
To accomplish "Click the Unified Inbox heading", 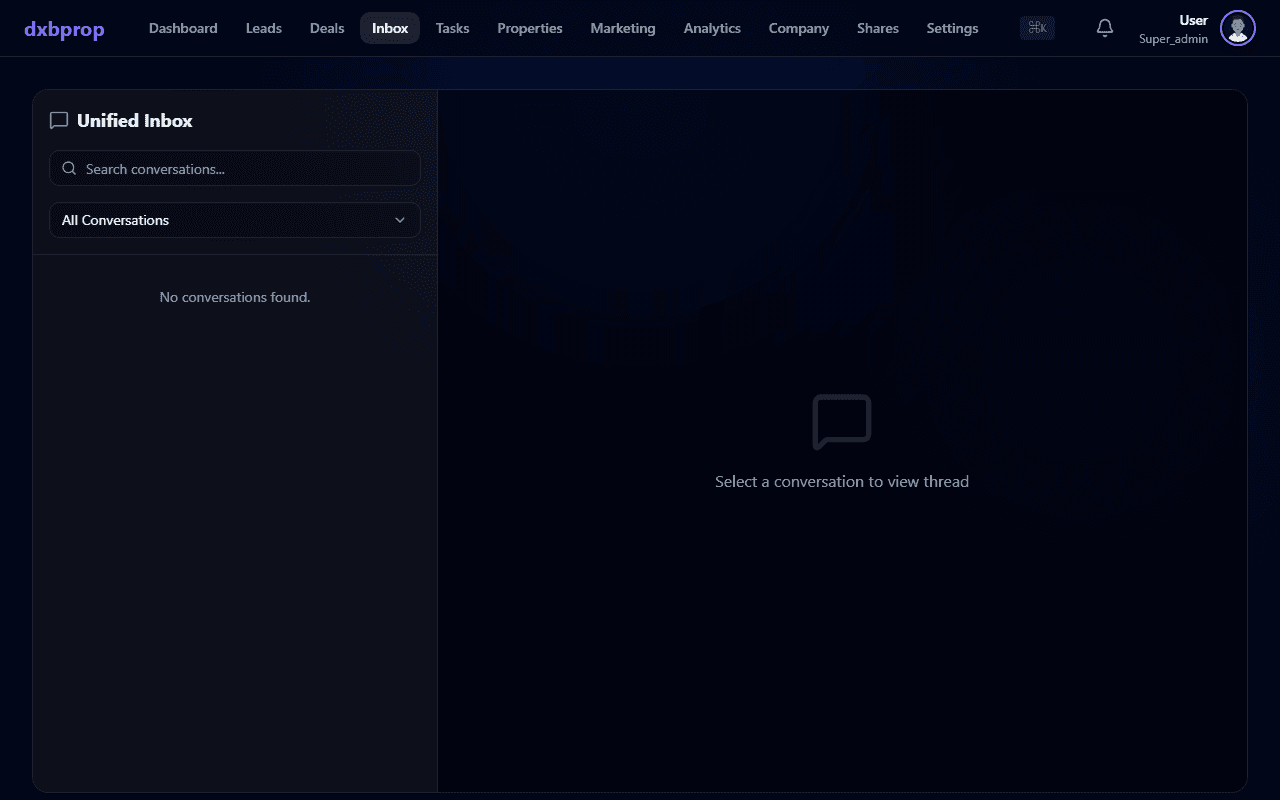I will tap(135, 121).
